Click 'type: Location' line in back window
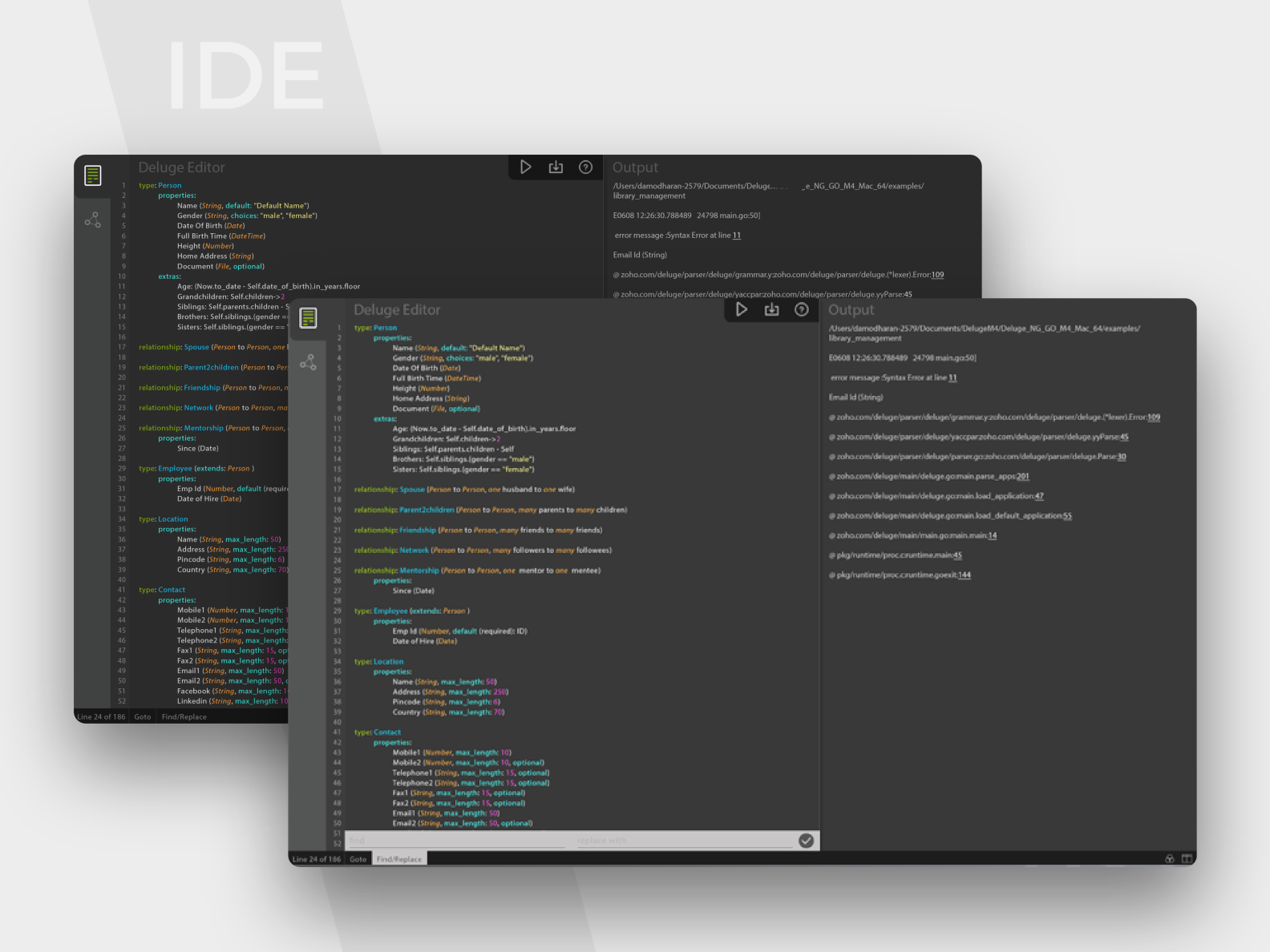 point(163,519)
